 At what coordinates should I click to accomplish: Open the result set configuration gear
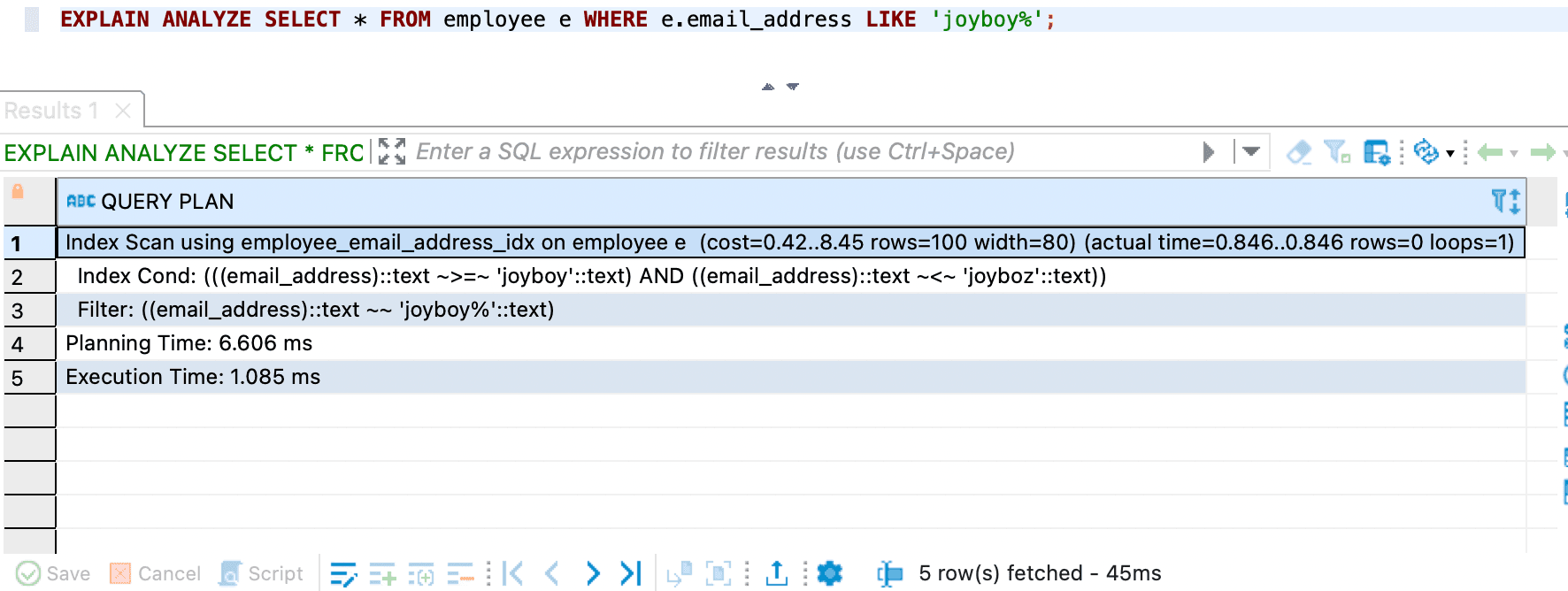point(830,573)
